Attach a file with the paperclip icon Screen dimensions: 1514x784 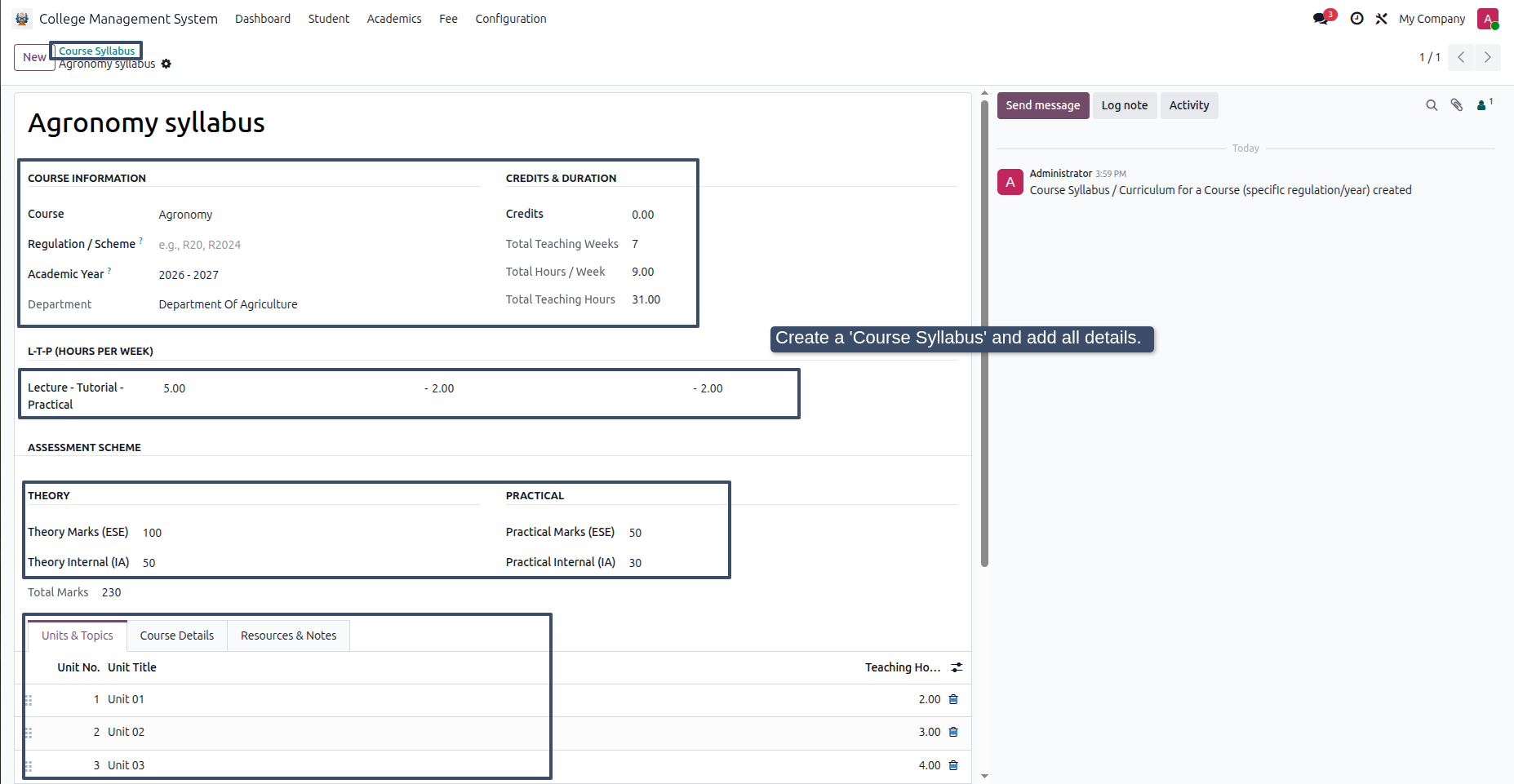1457,105
